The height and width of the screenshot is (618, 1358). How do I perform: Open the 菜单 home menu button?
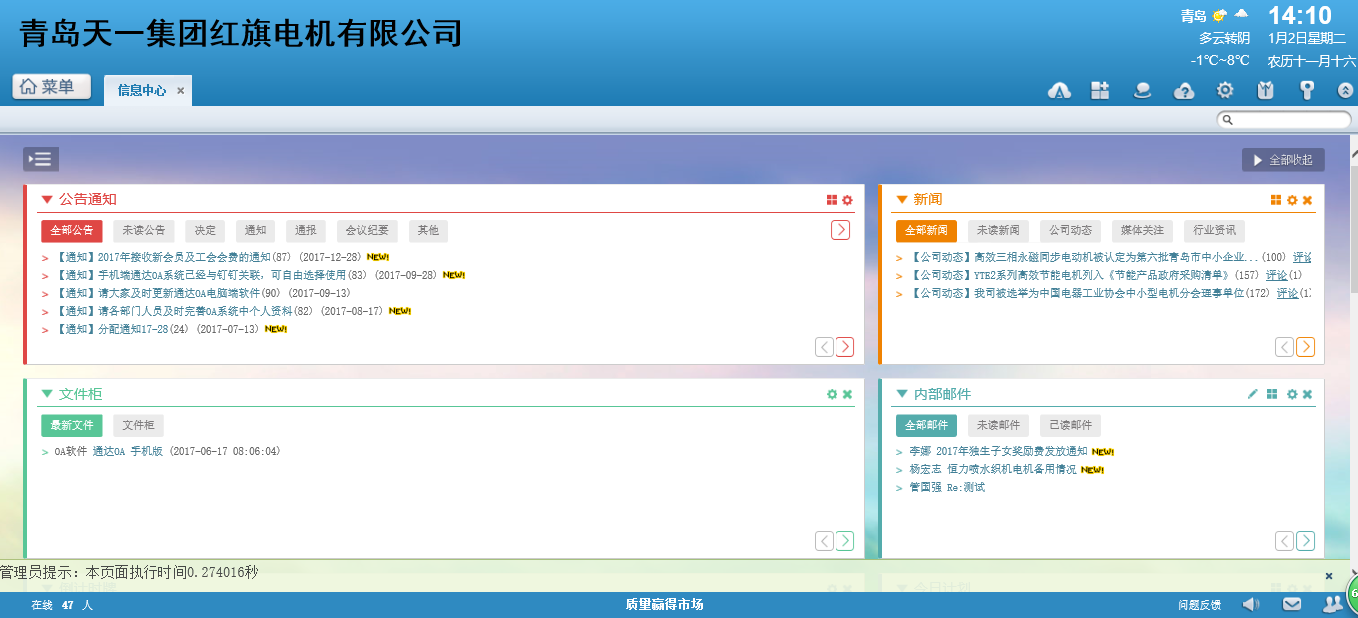coord(51,87)
